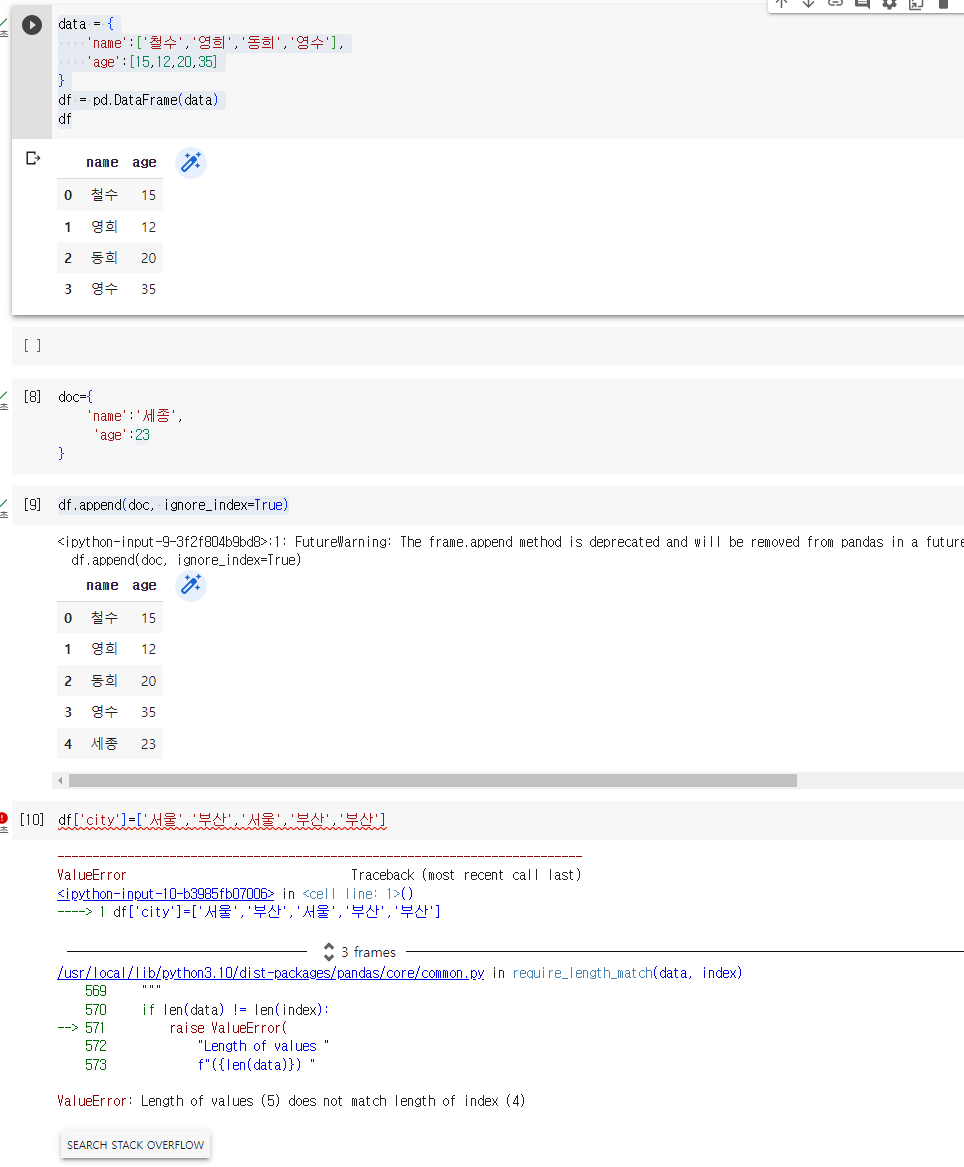Run the cell defining the data dictionary
The height and width of the screenshot is (1167, 964).
[32, 25]
